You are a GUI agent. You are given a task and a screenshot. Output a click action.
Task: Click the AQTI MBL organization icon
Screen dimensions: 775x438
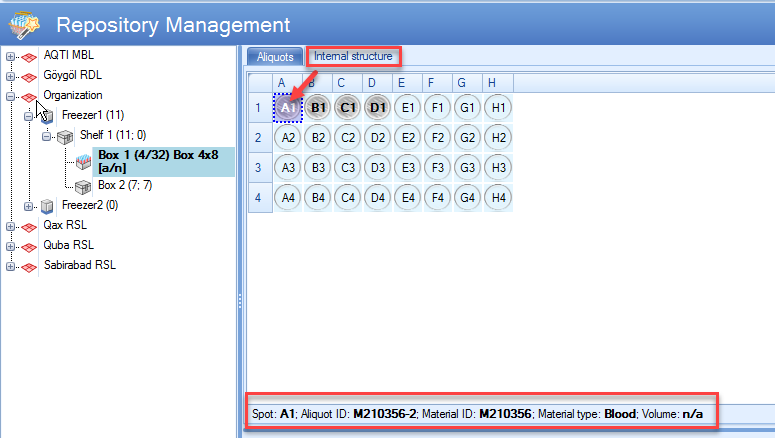coord(30,56)
